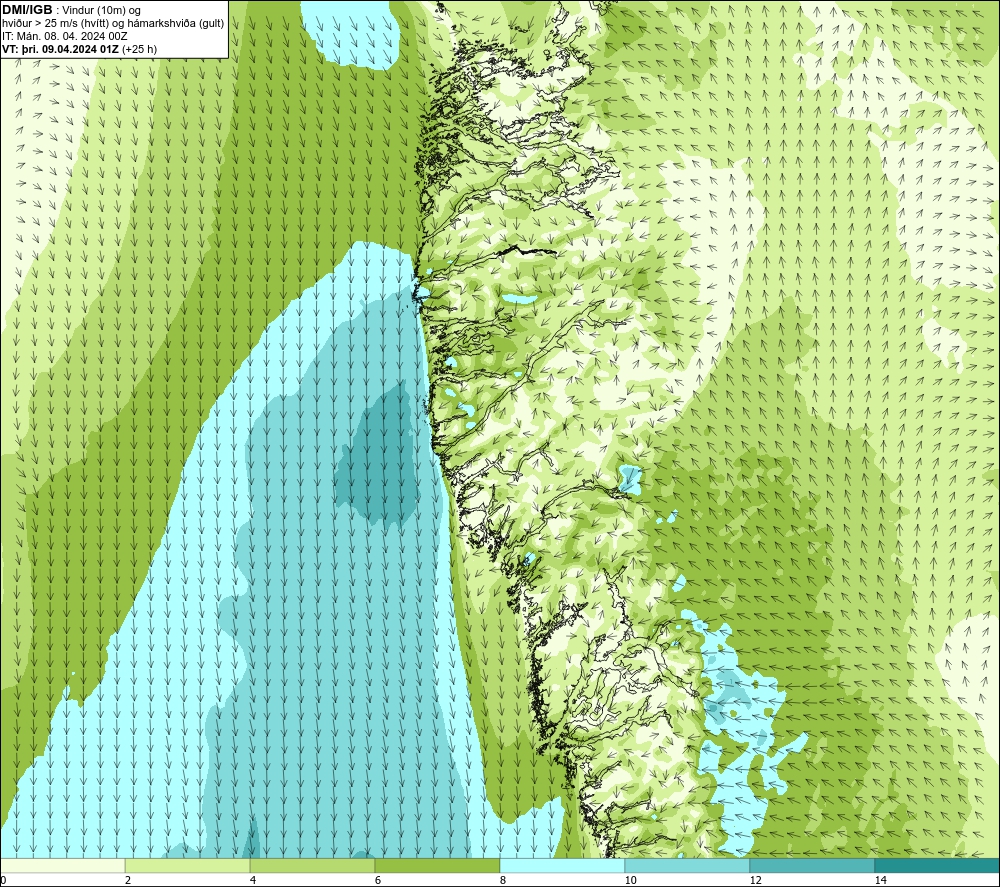Screen dimensions: 1000x887
Task: Click the legend scale label "12"
Action: tap(755, 880)
